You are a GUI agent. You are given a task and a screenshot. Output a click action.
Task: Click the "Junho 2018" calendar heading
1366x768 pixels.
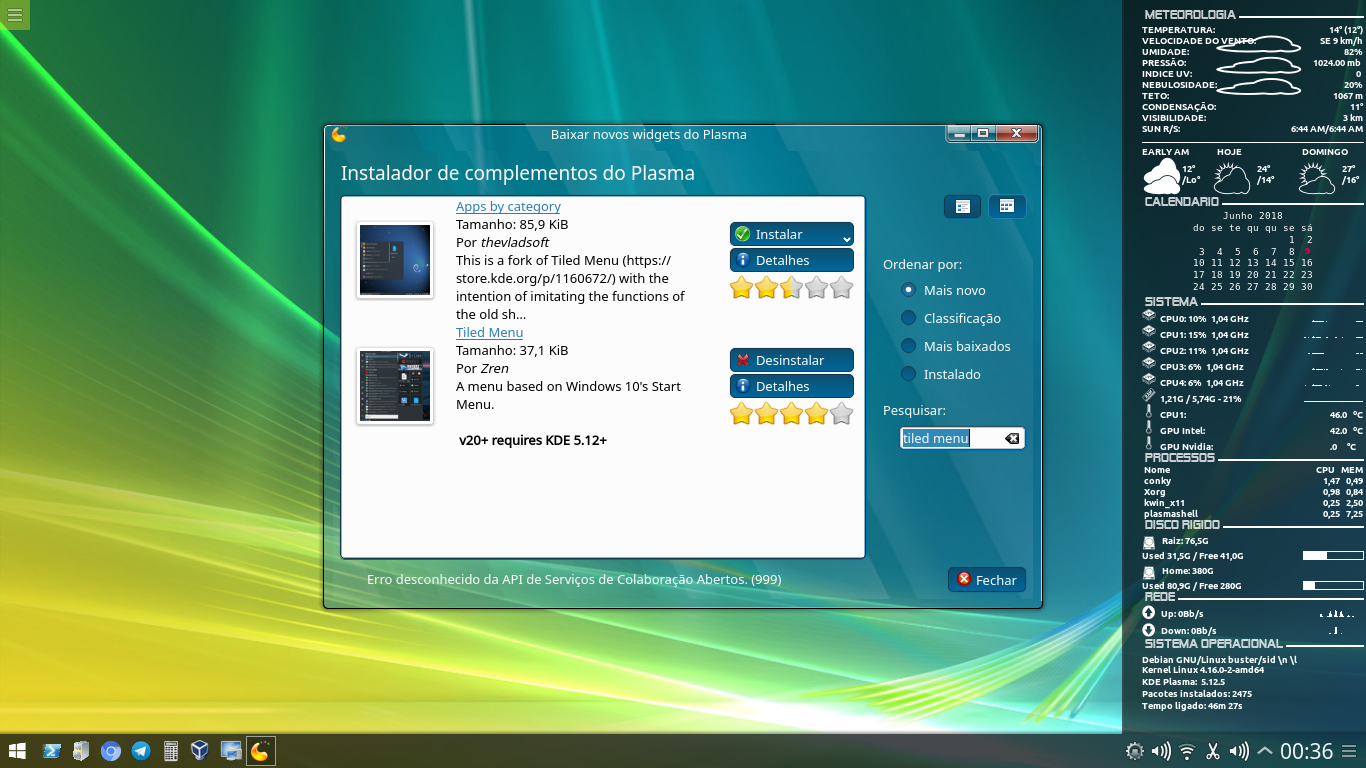pyautogui.click(x=1252, y=215)
